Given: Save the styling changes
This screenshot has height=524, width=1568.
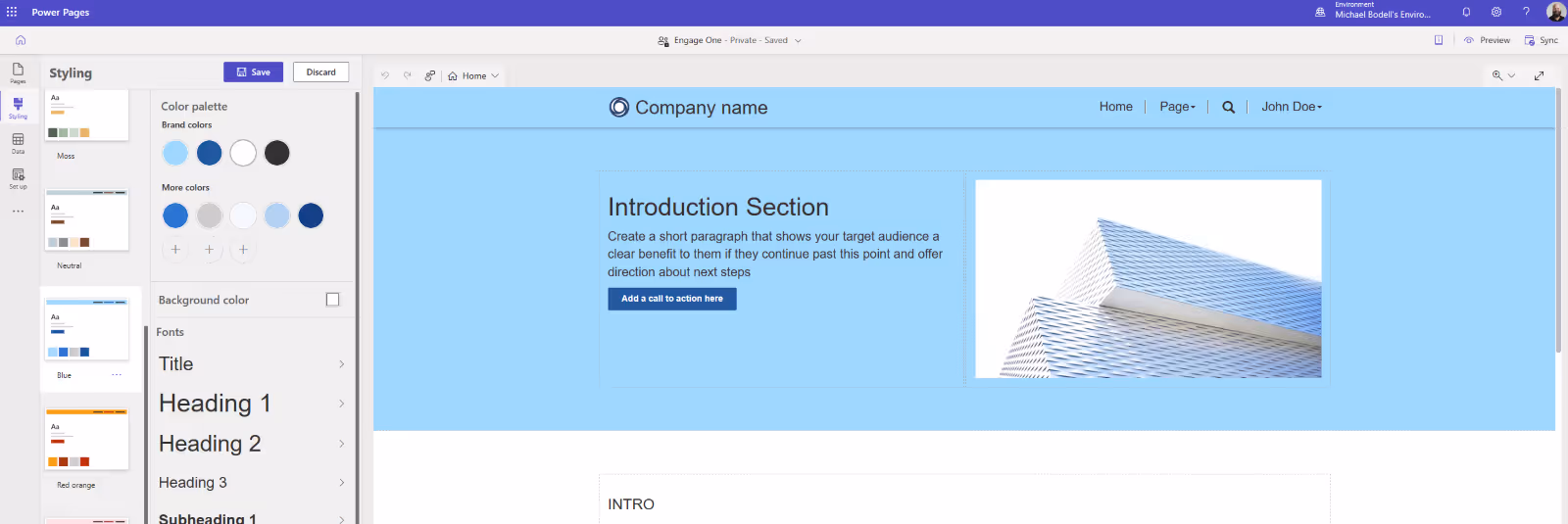Looking at the screenshot, I should pos(253,72).
